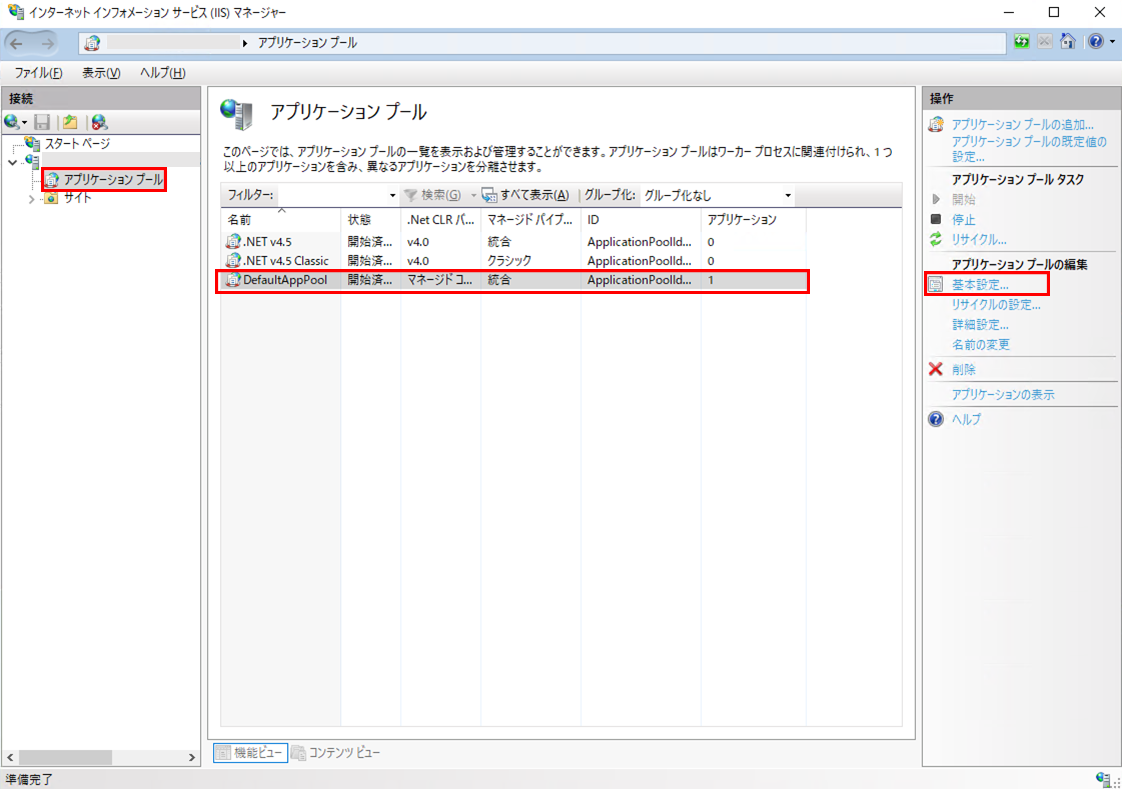Open 基本設定... link
The width and height of the screenshot is (1122, 789).
click(x=980, y=285)
